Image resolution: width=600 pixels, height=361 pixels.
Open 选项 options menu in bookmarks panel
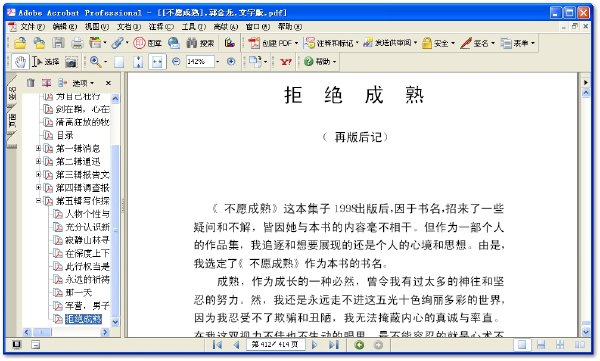click(x=83, y=83)
